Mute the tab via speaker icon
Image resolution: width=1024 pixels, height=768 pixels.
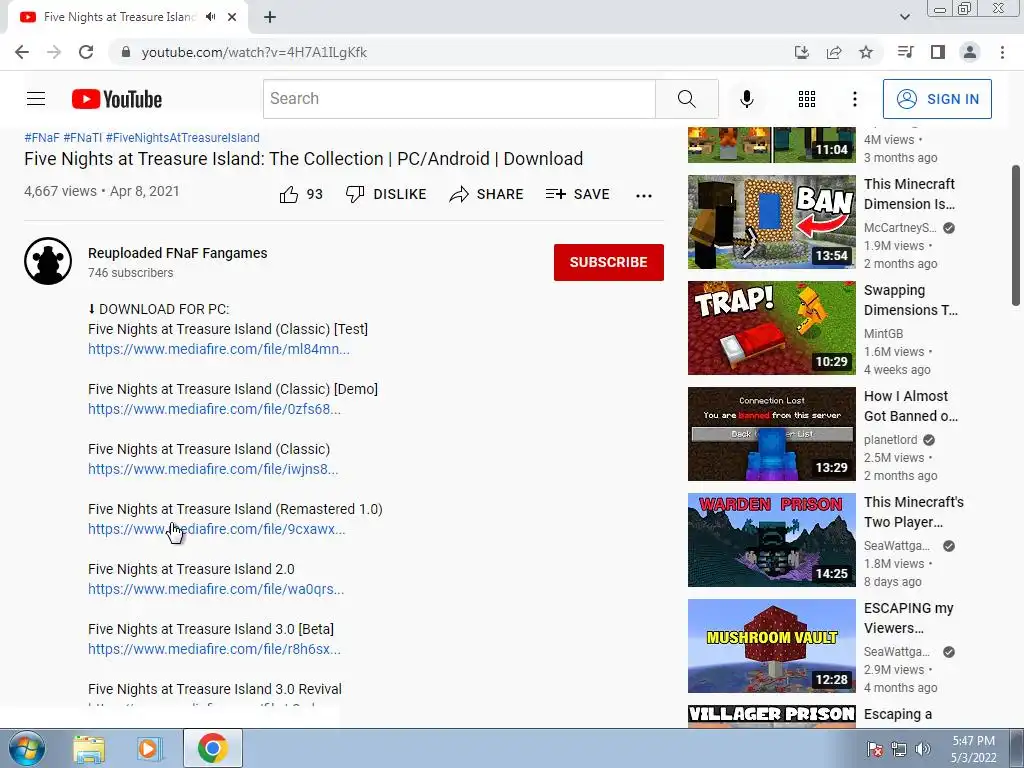(x=210, y=17)
